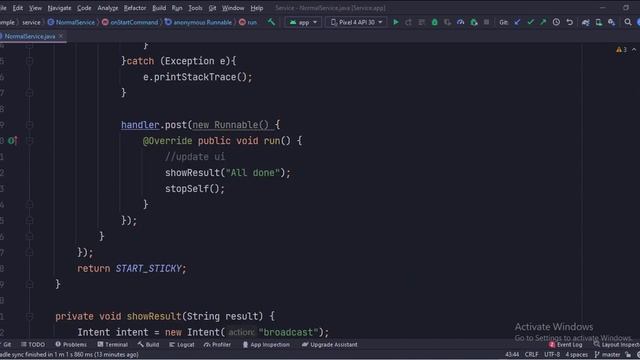
Task: Click the run breadcrumb item
Action: coord(248,22)
